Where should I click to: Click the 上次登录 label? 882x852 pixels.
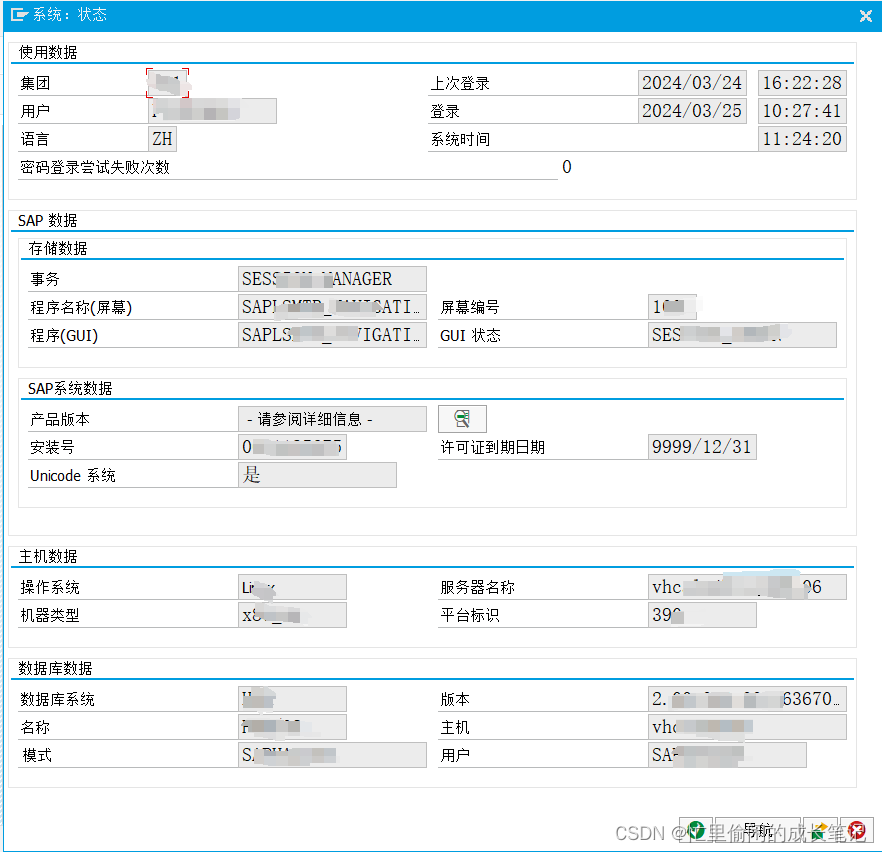click(x=460, y=84)
